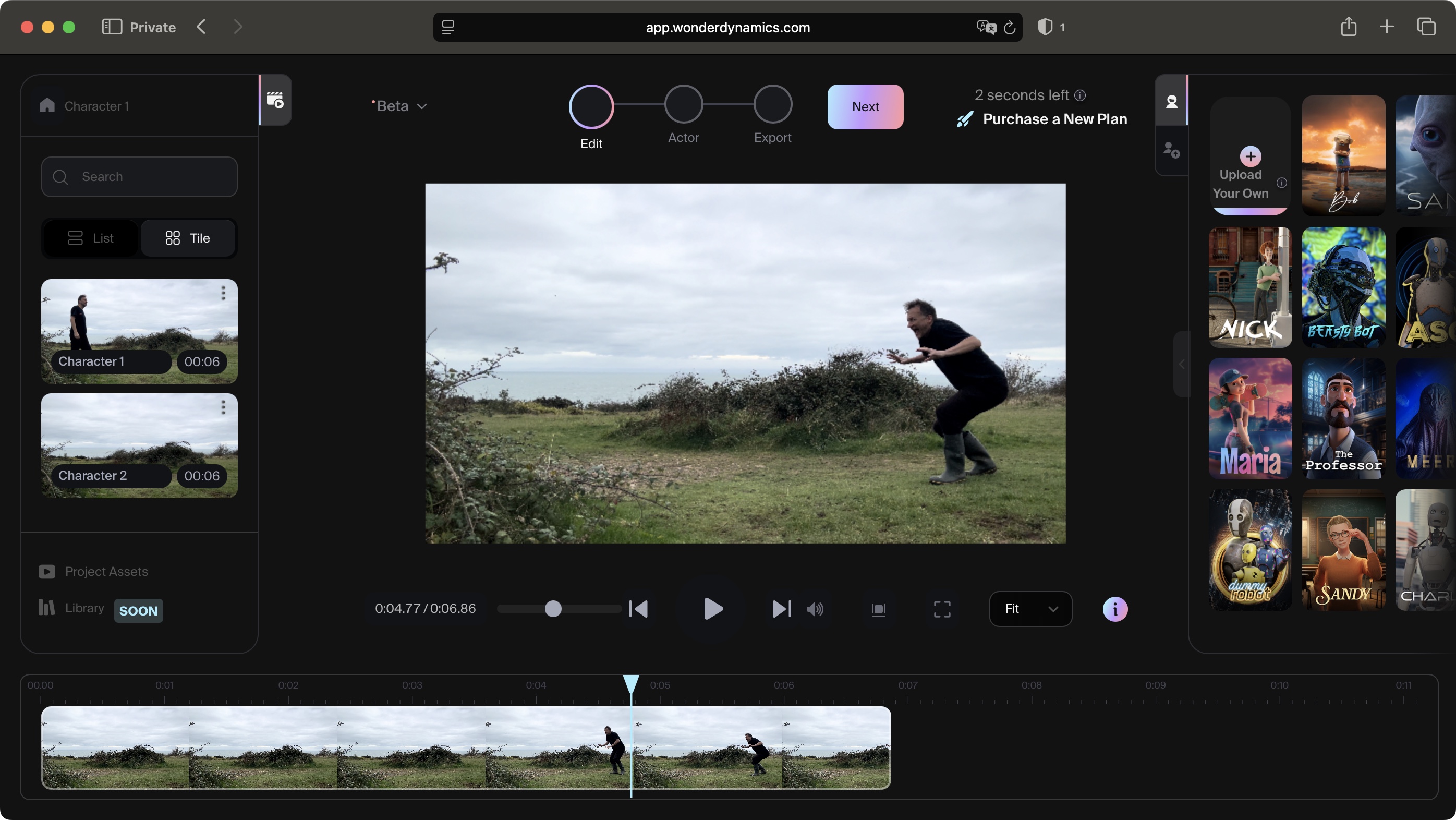Open Character 1 clip options menu
The image size is (1456, 820).
tap(223, 293)
